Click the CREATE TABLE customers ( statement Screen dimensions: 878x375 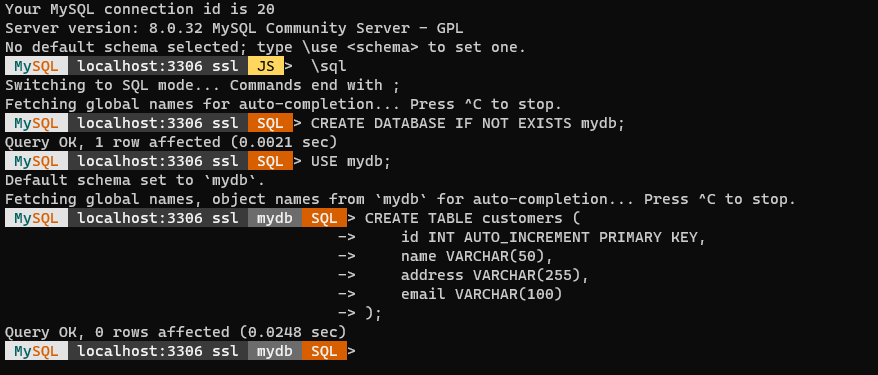[x=473, y=218]
